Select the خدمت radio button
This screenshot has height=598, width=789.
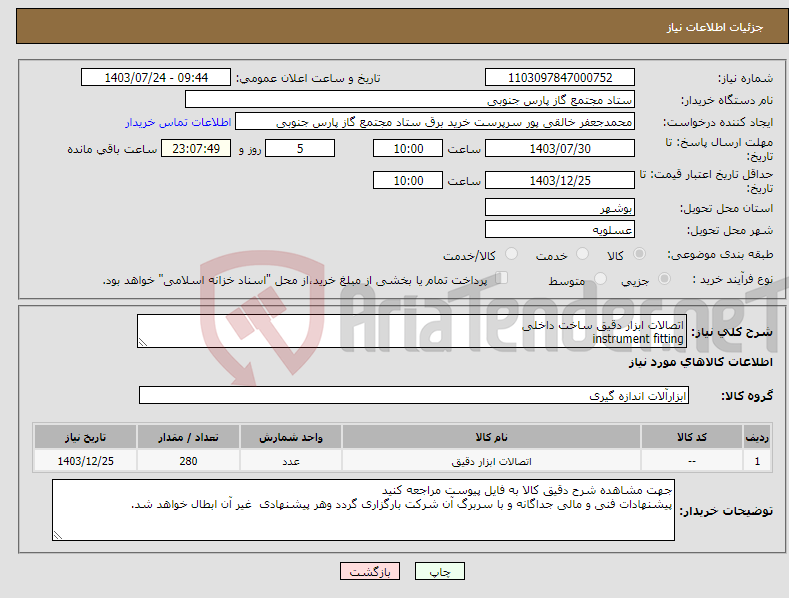pos(582,254)
